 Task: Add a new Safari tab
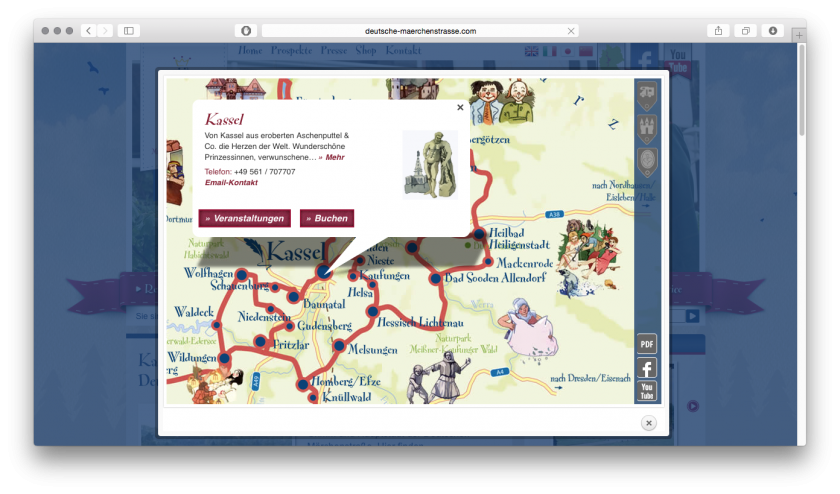pyautogui.click(x=799, y=35)
